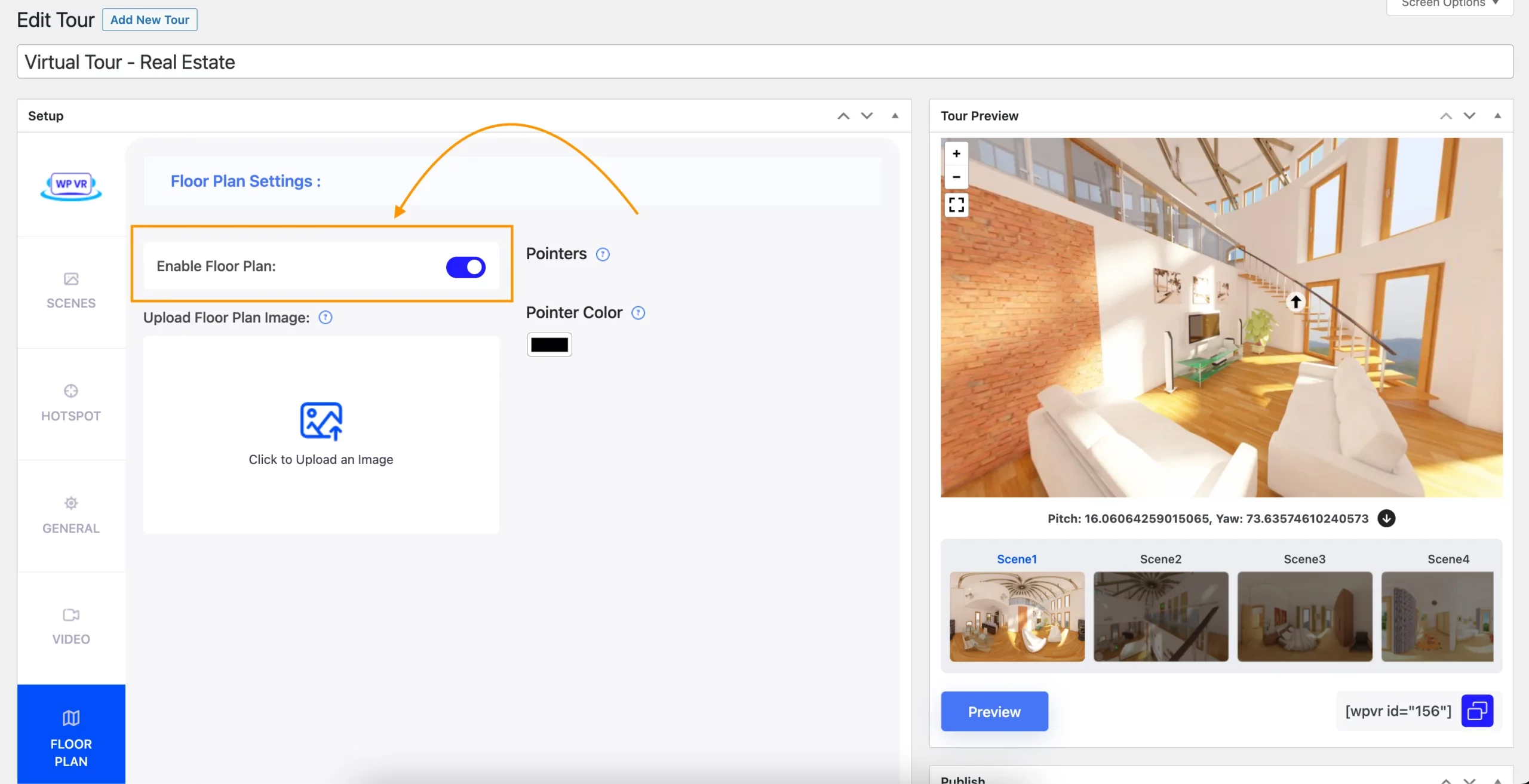
Task: Click the WPVR logo icon
Action: [x=71, y=185]
